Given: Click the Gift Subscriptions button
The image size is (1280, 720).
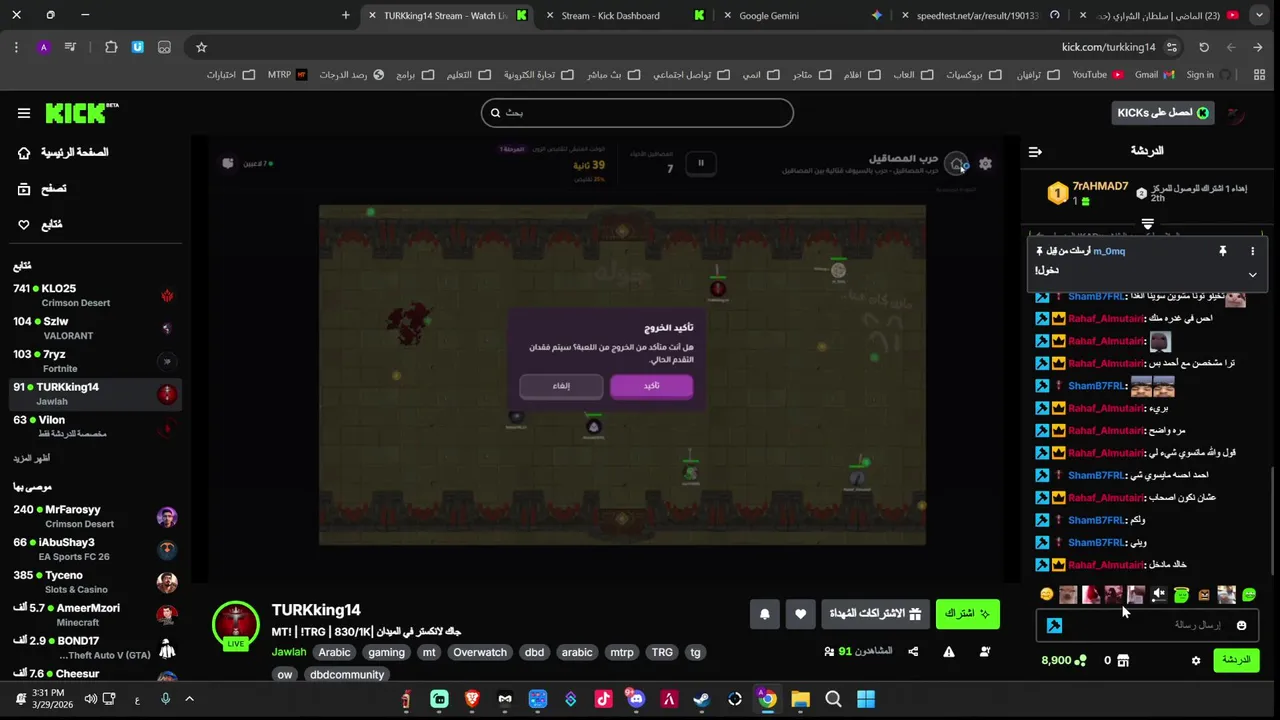Looking at the screenshot, I should 875,614.
